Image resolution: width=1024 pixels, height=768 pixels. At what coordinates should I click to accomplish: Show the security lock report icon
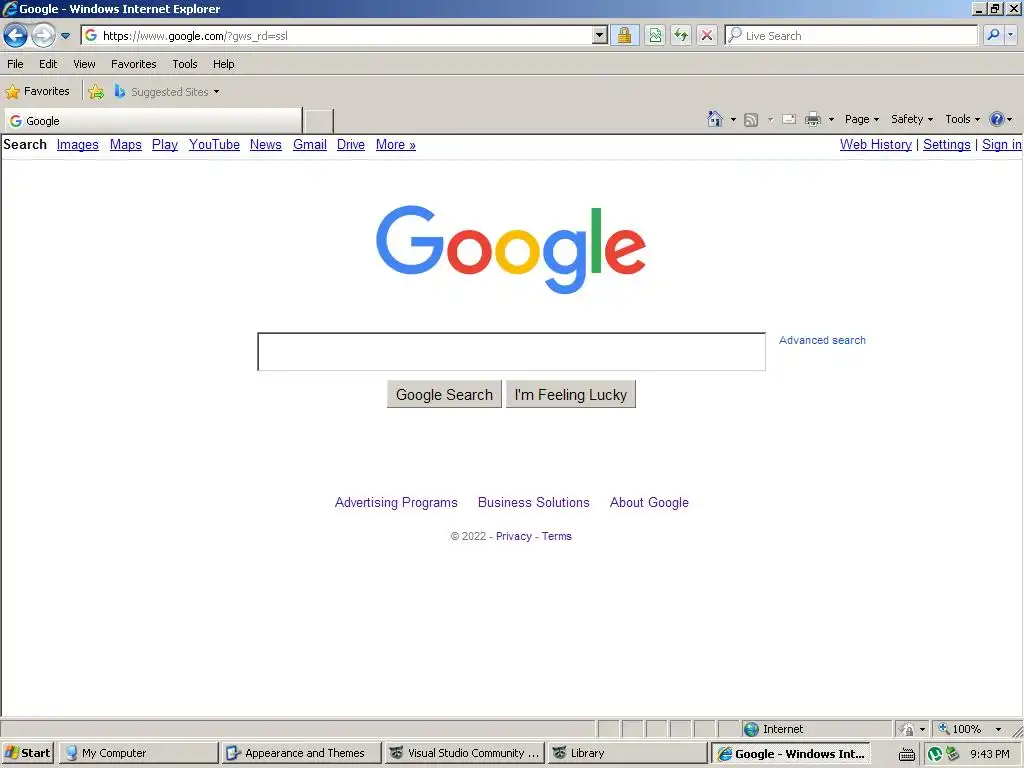click(624, 35)
